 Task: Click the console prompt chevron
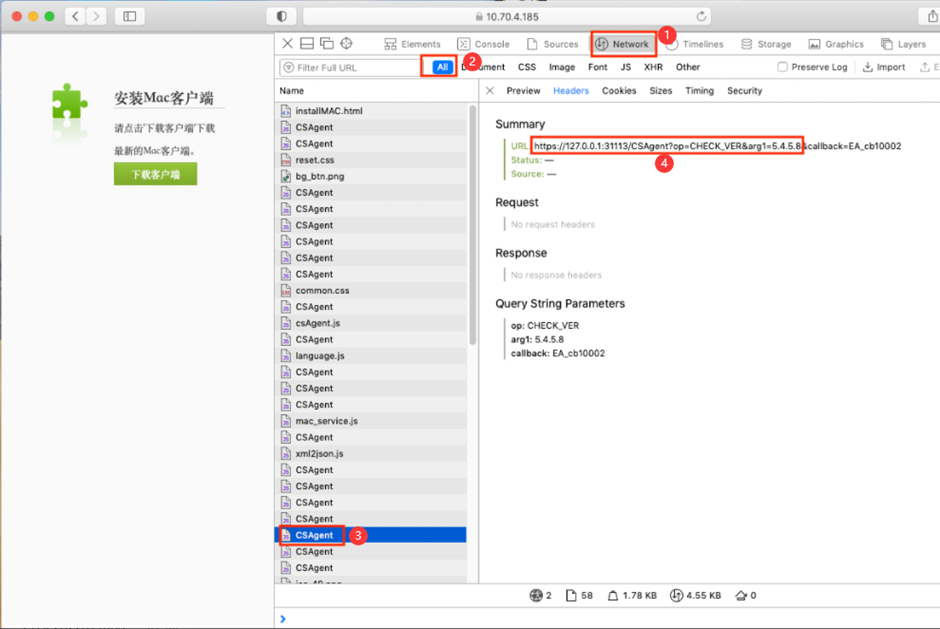point(283,619)
